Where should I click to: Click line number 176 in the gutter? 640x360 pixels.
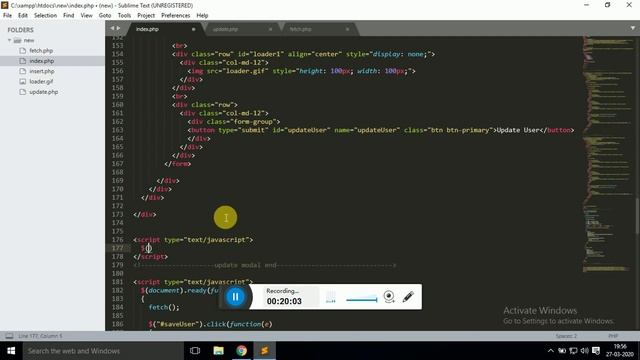pos(117,240)
